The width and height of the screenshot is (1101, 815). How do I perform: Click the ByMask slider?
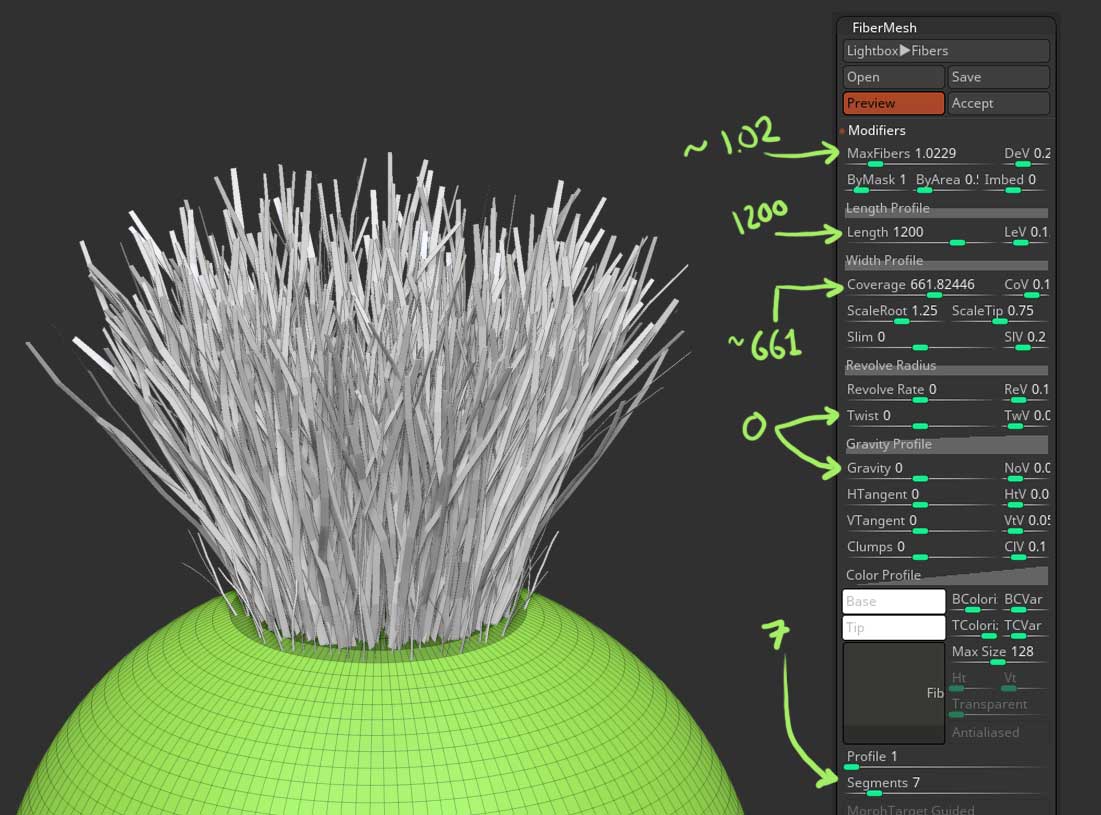(x=876, y=182)
